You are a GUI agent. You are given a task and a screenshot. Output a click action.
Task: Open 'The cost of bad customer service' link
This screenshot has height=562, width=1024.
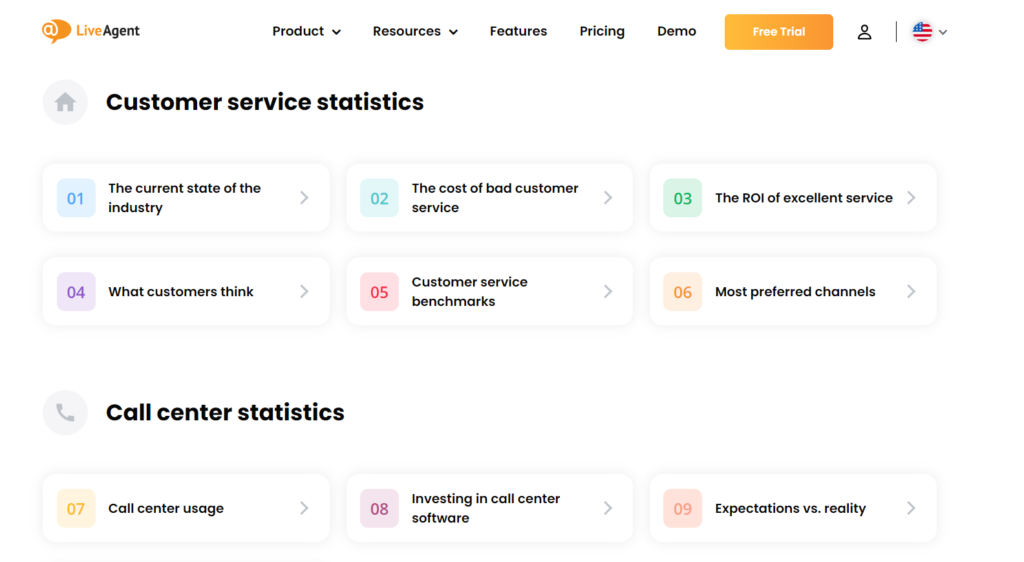494,198
